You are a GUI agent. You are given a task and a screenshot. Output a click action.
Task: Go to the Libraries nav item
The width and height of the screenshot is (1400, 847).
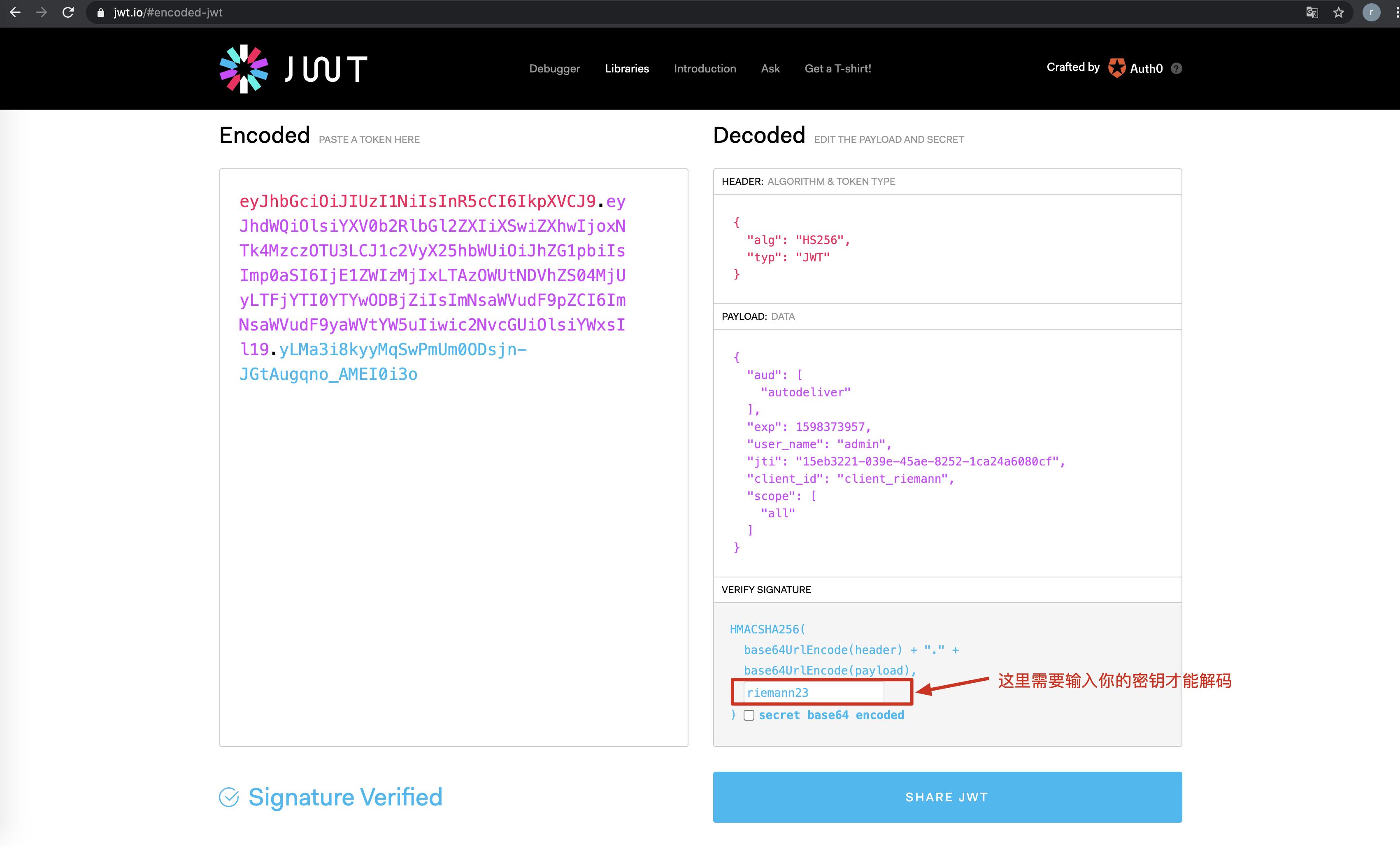tap(627, 69)
